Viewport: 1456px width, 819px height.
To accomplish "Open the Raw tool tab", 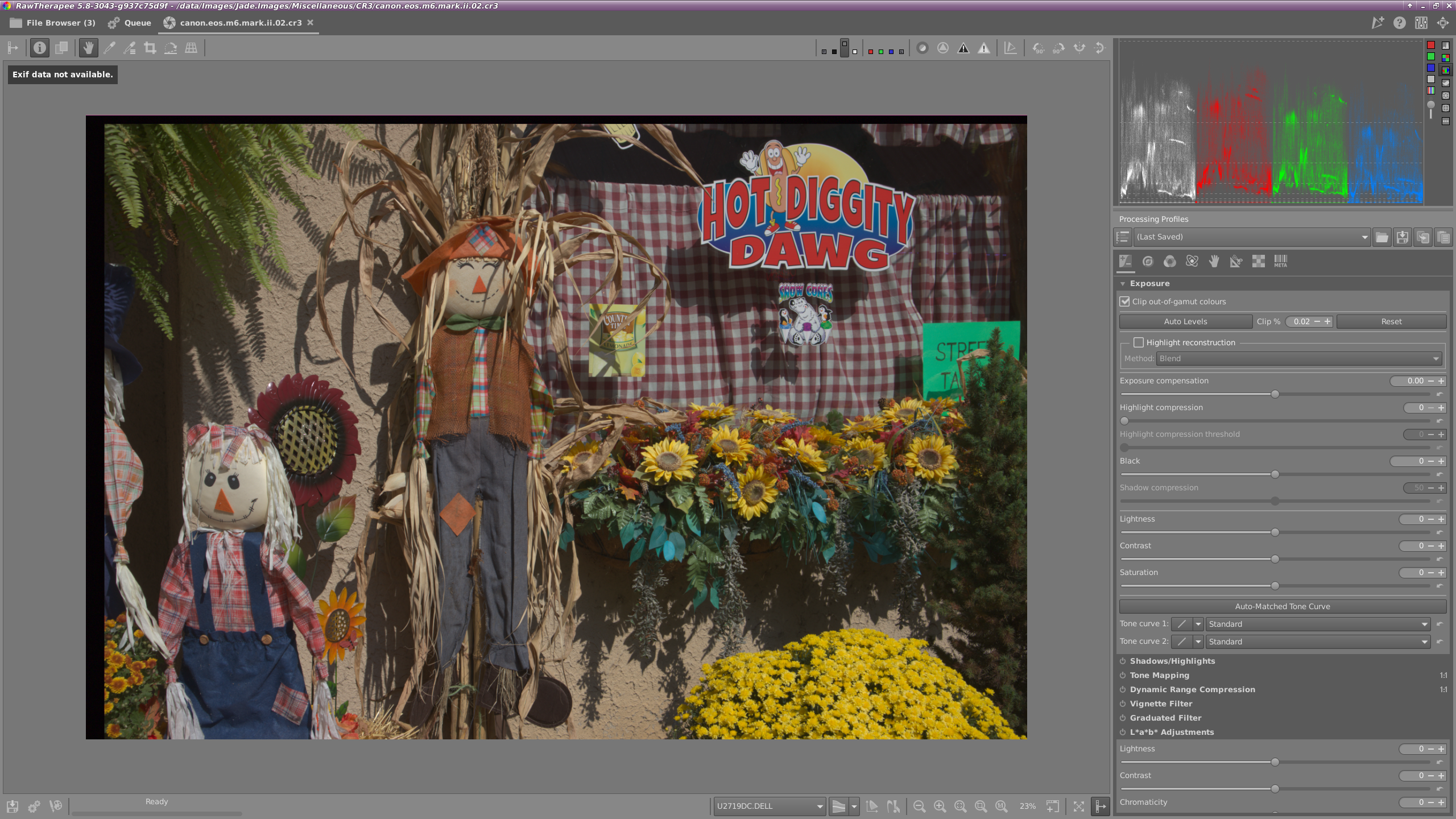I will 1259,262.
